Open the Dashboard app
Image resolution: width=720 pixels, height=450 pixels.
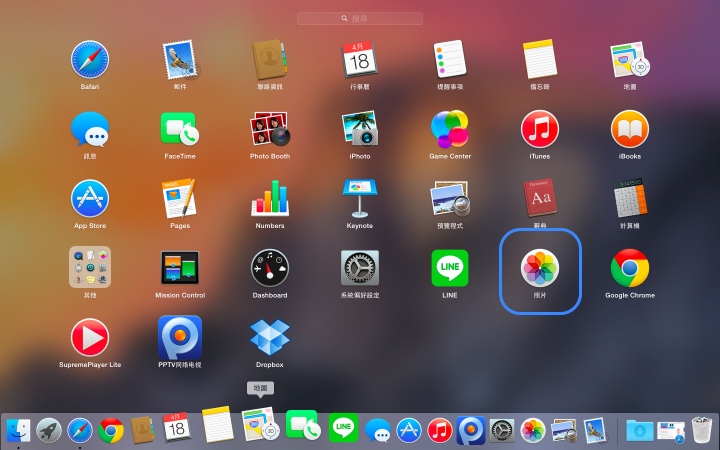[x=270, y=268]
